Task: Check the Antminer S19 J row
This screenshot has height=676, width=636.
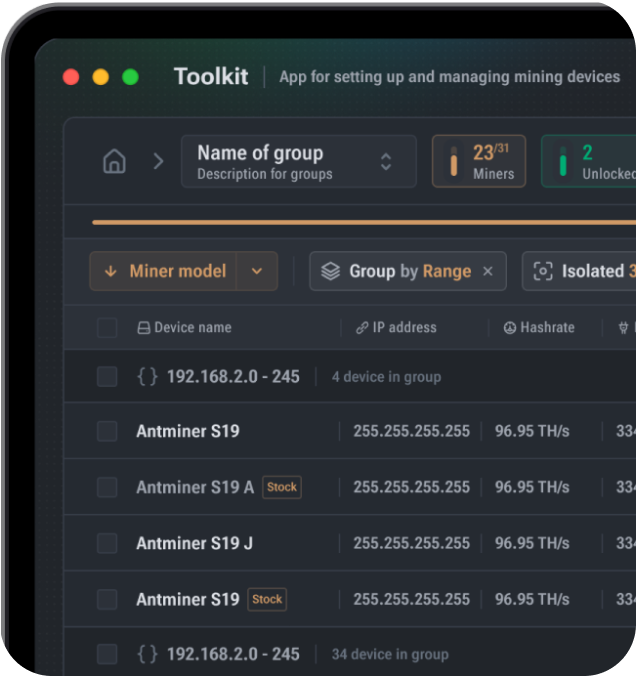Action: coord(107,543)
